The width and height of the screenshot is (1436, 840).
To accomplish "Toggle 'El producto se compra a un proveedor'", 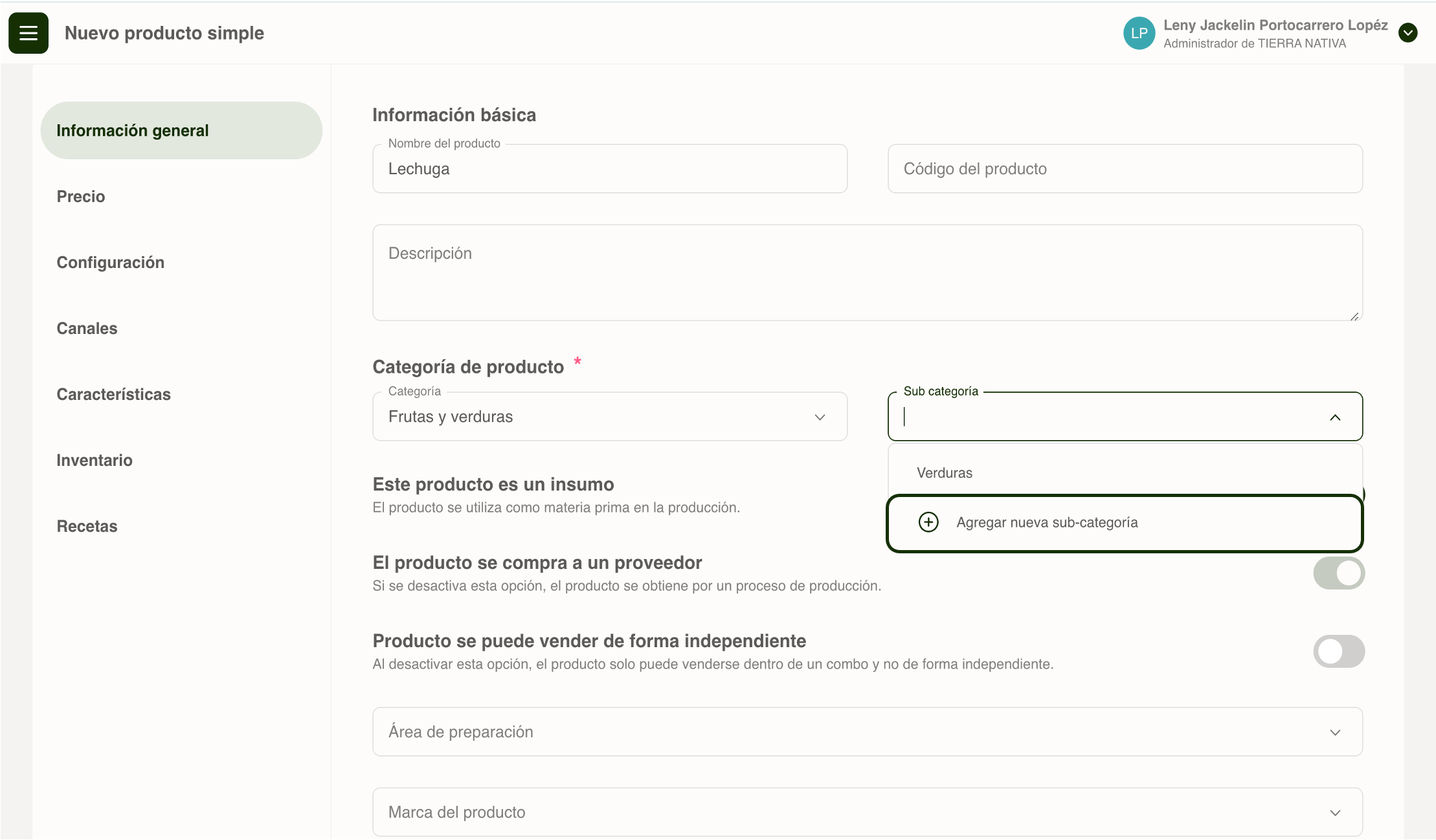I will (1338, 573).
